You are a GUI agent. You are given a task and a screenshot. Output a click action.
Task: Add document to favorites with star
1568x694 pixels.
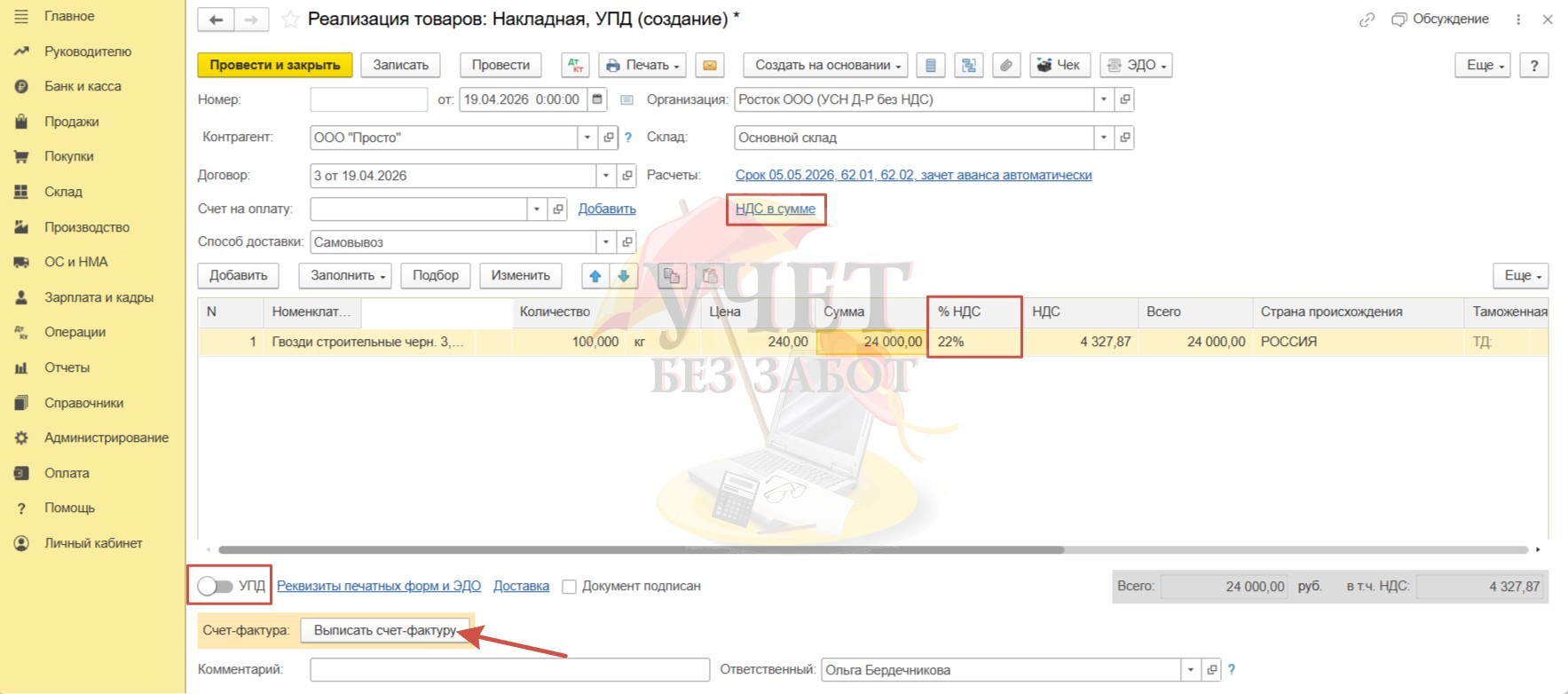[x=289, y=20]
